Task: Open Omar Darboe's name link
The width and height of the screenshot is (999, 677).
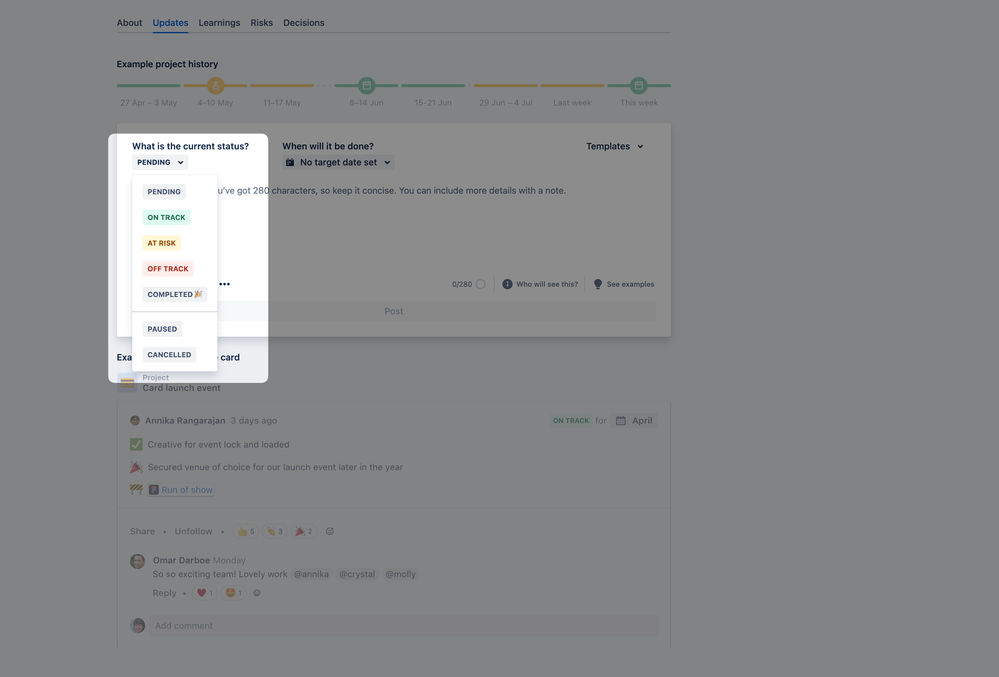Action: coord(181,560)
